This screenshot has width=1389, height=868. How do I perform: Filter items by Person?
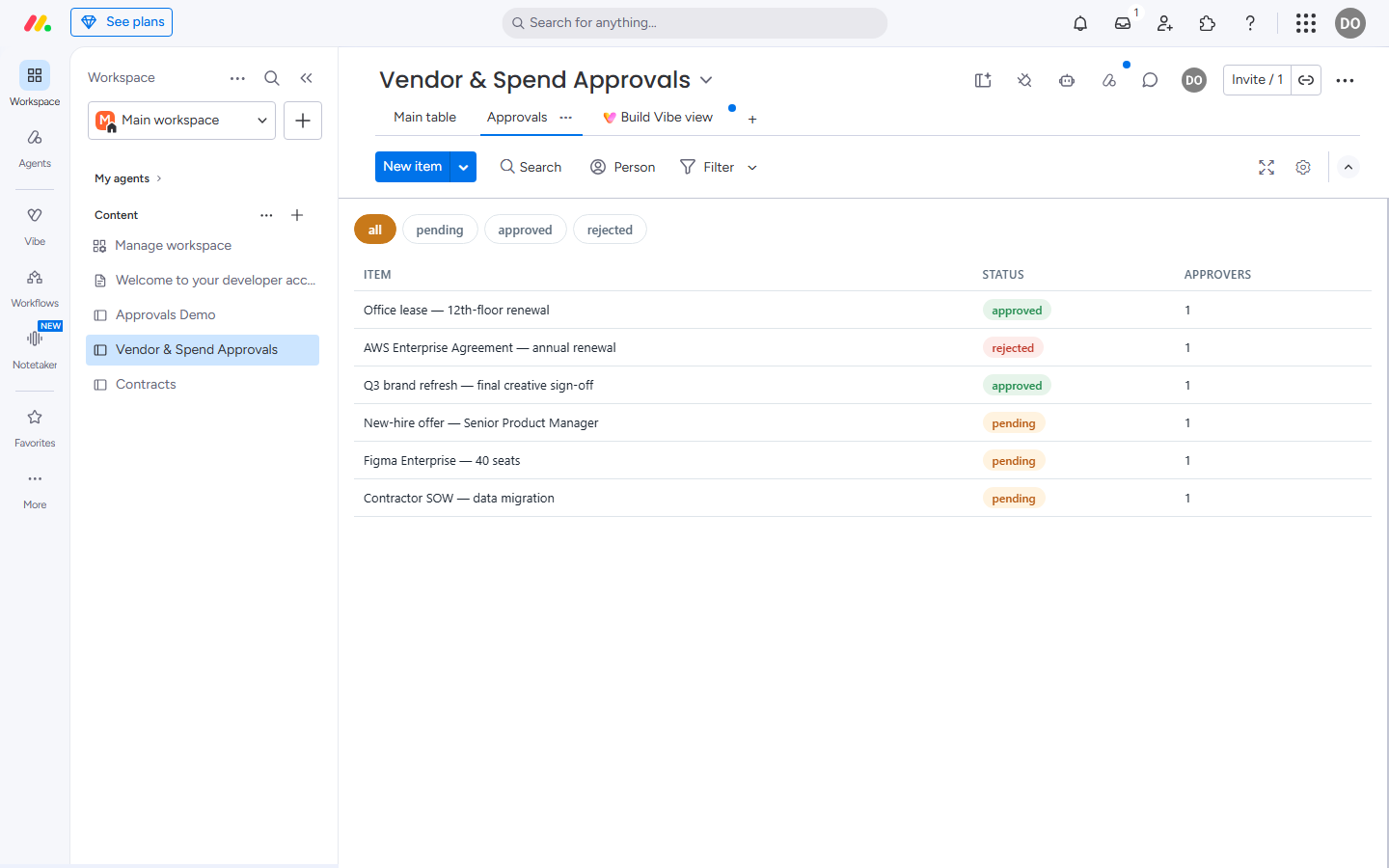coord(622,168)
